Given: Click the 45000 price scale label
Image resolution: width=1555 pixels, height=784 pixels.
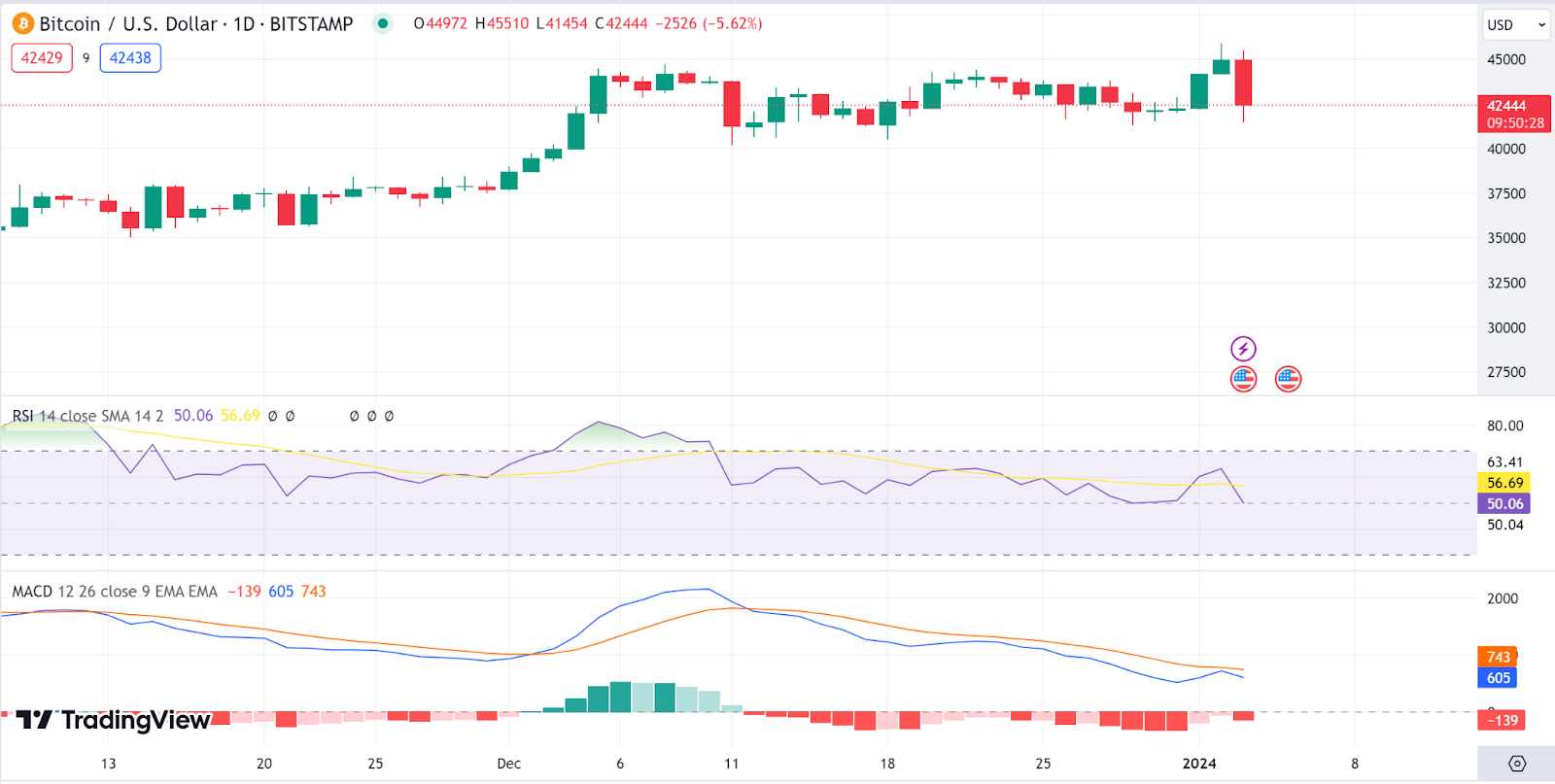Looking at the screenshot, I should (x=1506, y=59).
